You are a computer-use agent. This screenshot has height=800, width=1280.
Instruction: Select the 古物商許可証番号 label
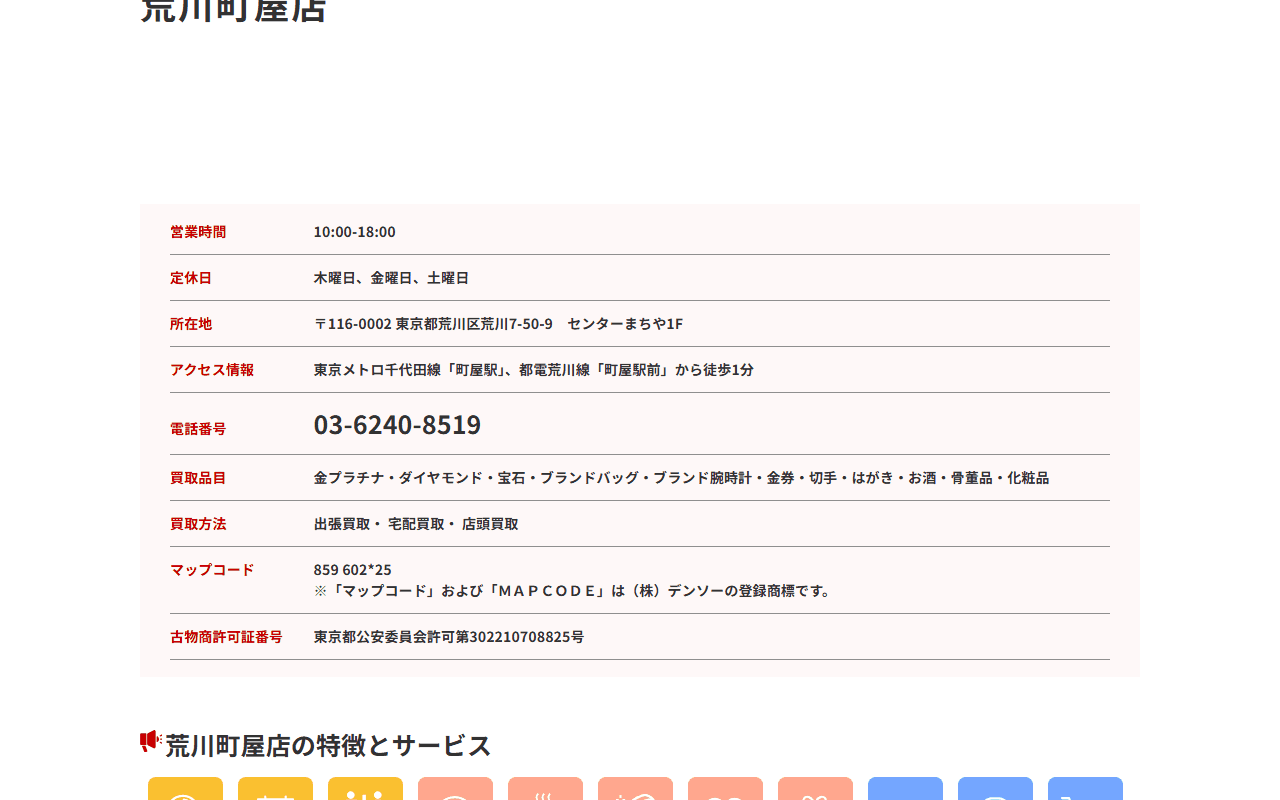point(226,637)
